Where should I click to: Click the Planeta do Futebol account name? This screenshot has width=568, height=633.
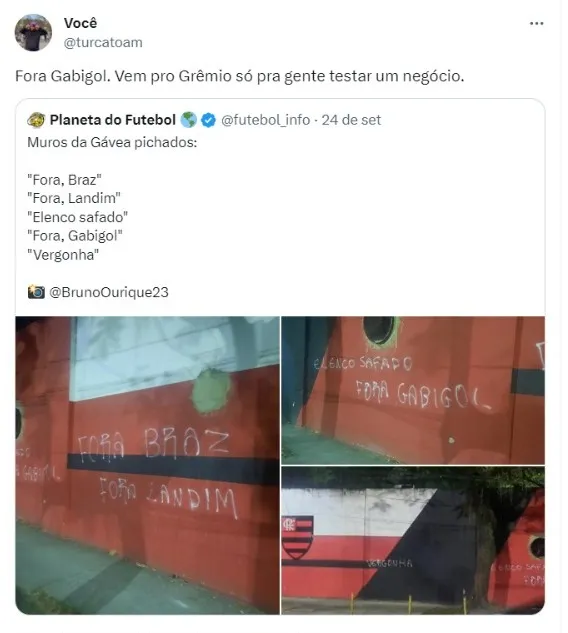113,120
